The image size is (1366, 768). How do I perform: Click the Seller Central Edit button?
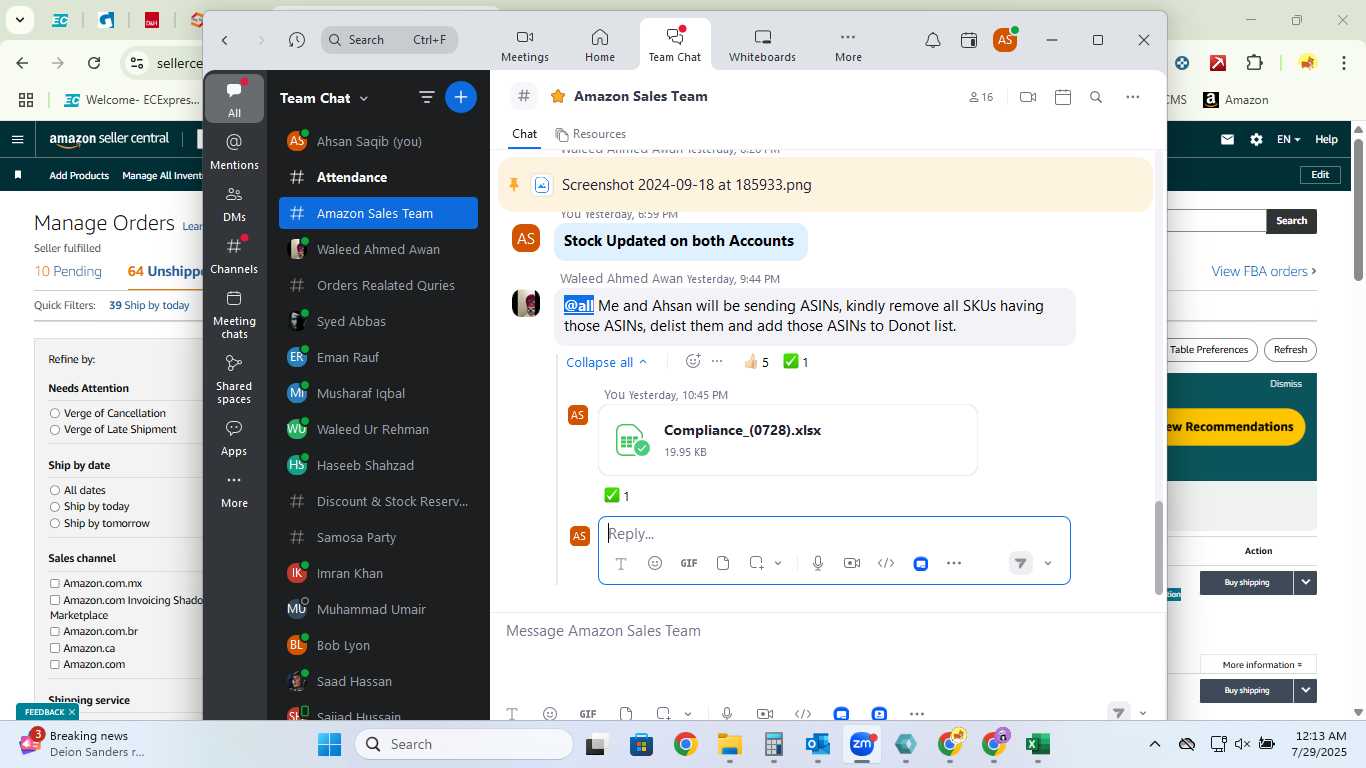click(x=1320, y=175)
